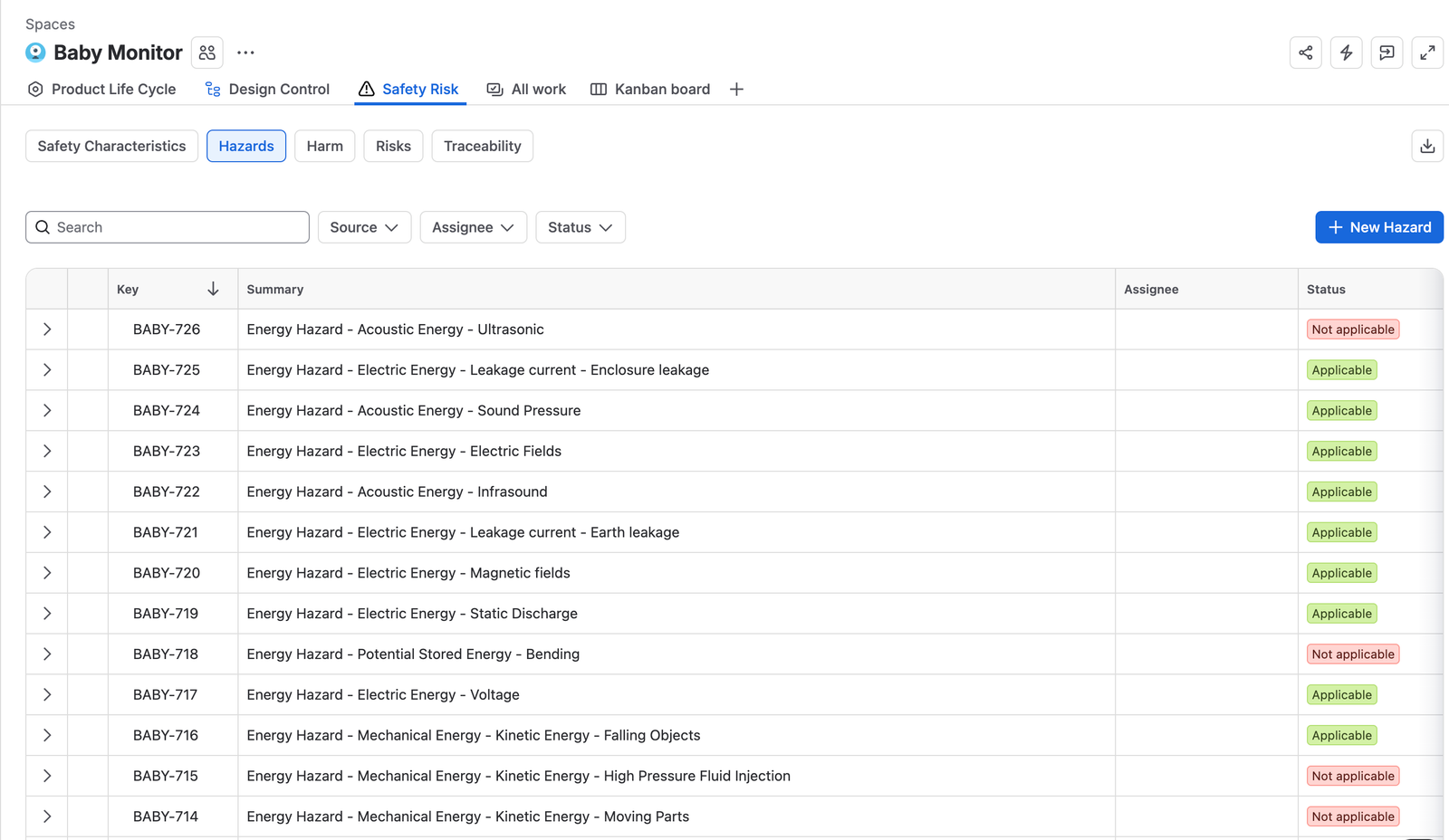Open the Status filter dropdown
The width and height of the screenshot is (1449, 840).
[x=581, y=227]
